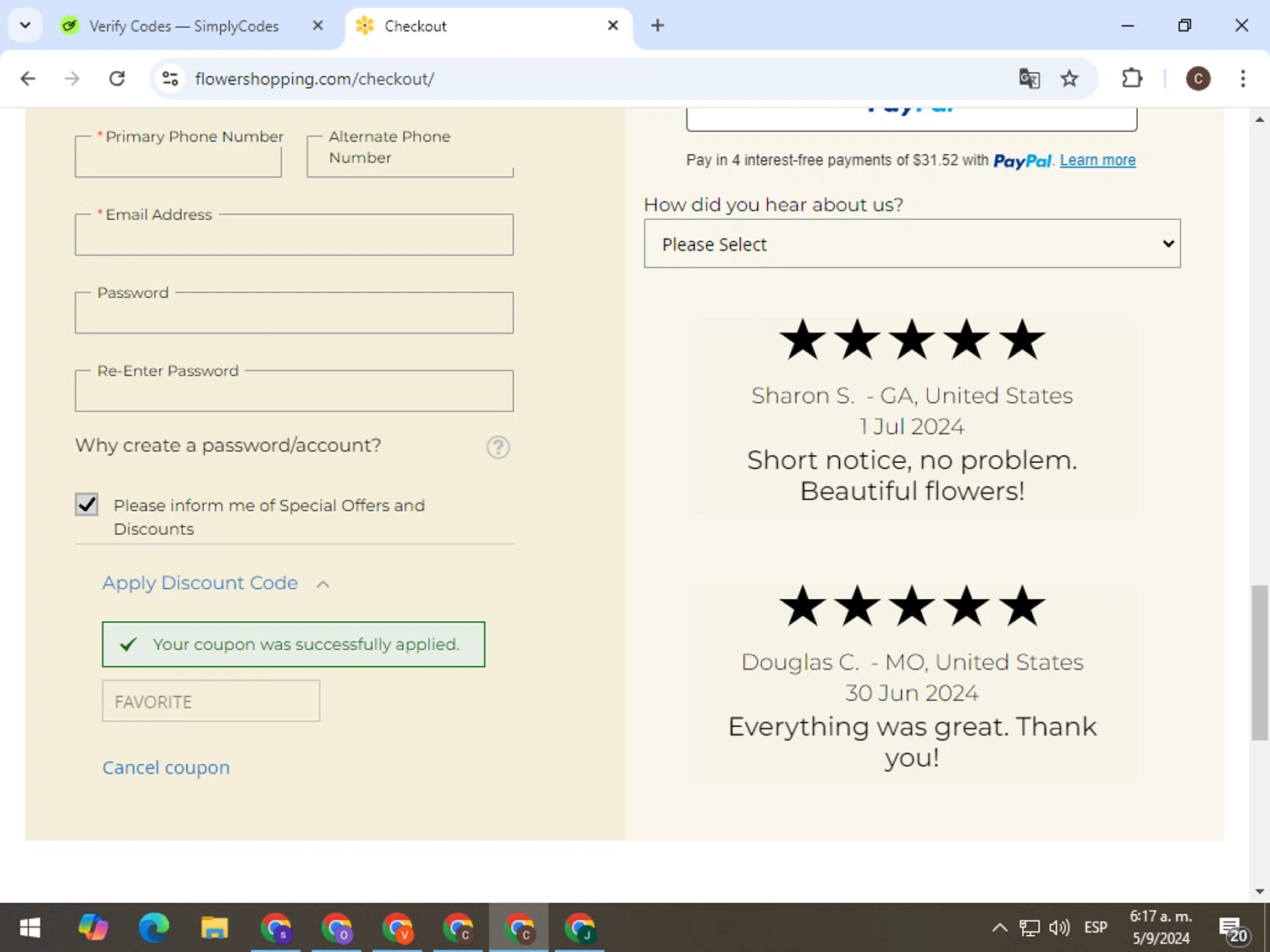Switch to Chrome window with O profile badge
The image size is (1270, 952).
(337, 928)
